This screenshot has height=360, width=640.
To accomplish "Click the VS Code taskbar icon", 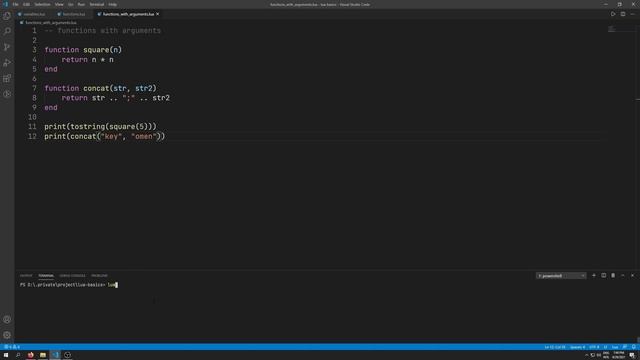I will point(56,355).
